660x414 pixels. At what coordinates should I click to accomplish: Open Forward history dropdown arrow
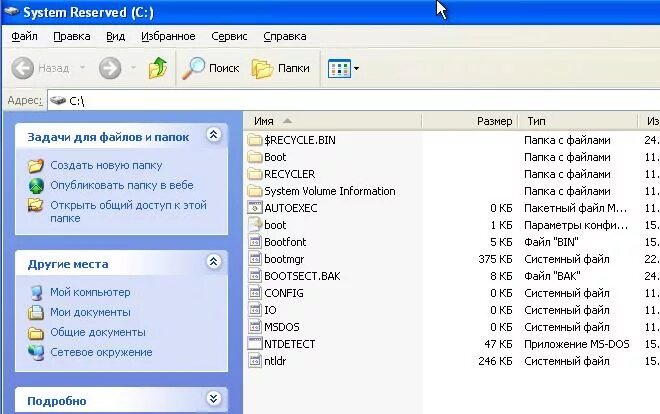click(x=133, y=67)
